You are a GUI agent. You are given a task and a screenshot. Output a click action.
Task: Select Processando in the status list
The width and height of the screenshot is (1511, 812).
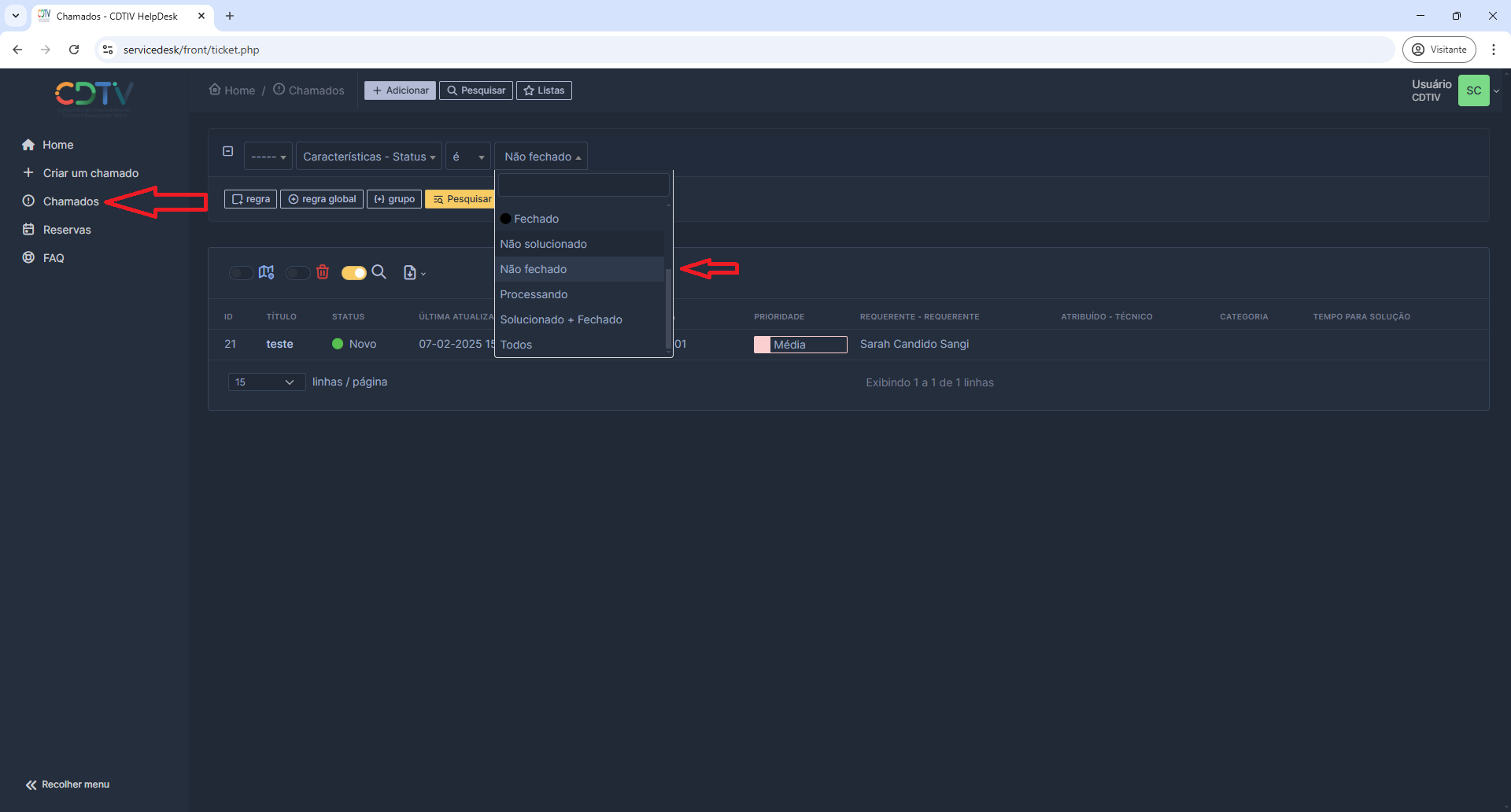(x=534, y=294)
